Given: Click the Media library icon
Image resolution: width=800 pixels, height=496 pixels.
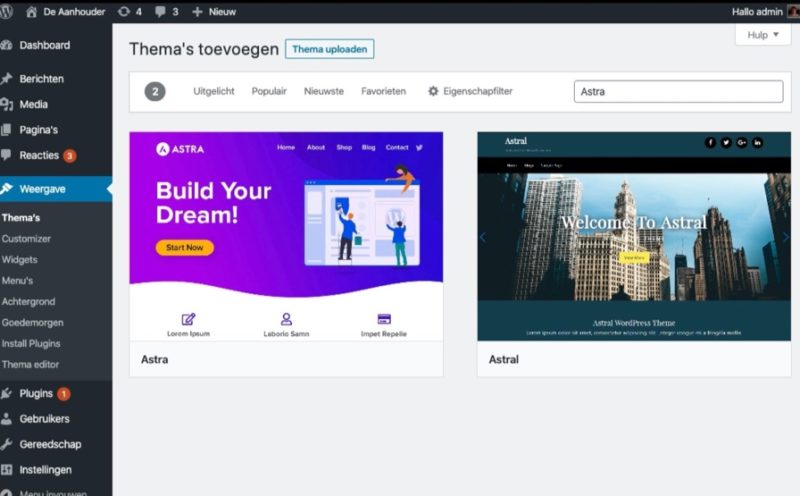Looking at the screenshot, I should [6, 104].
